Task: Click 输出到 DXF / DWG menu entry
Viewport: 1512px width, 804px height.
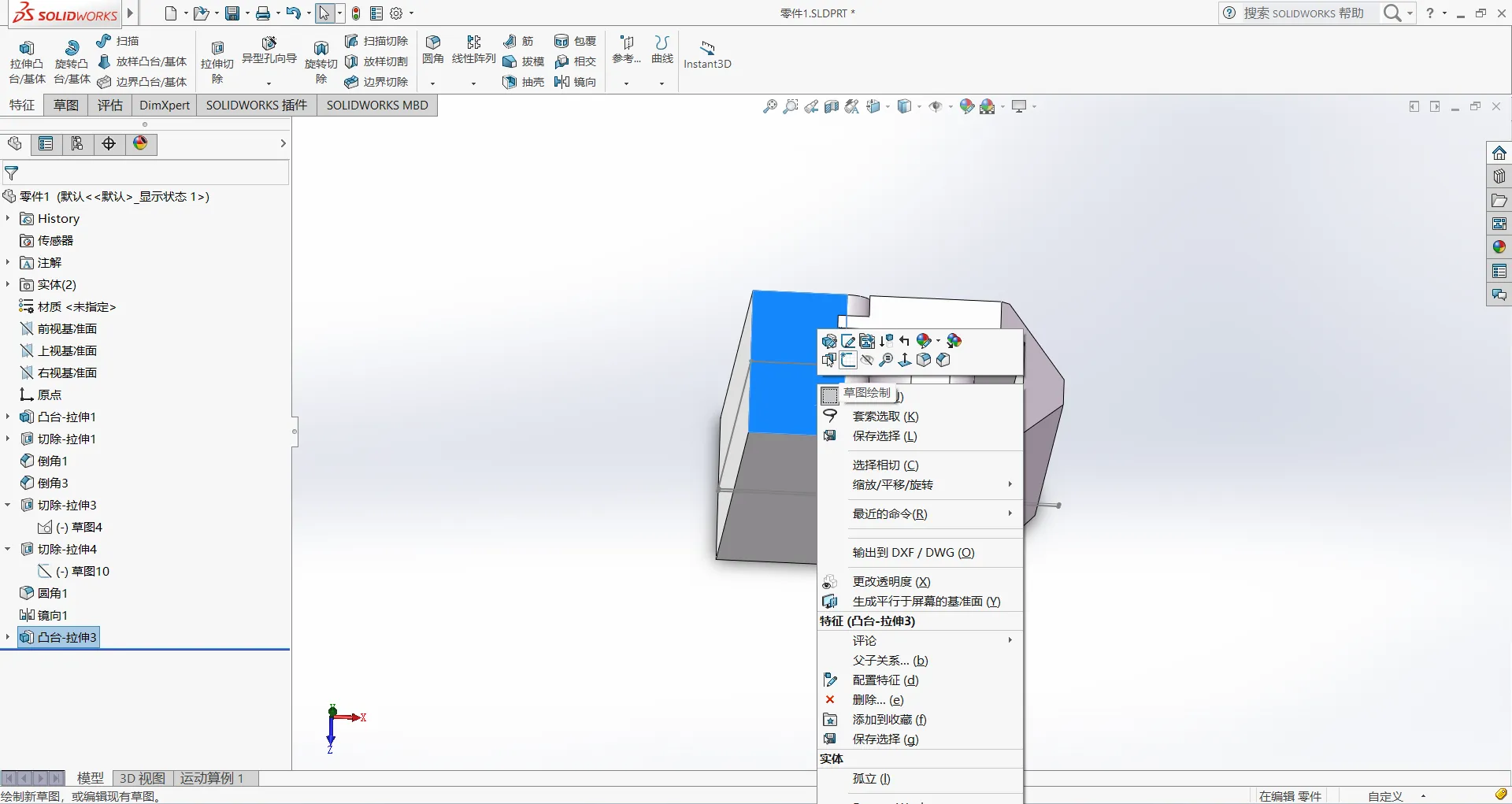Action: [x=913, y=552]
